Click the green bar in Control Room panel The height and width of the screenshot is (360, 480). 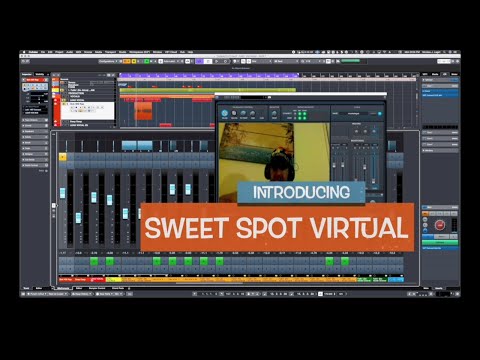click(x=440, y=242)
